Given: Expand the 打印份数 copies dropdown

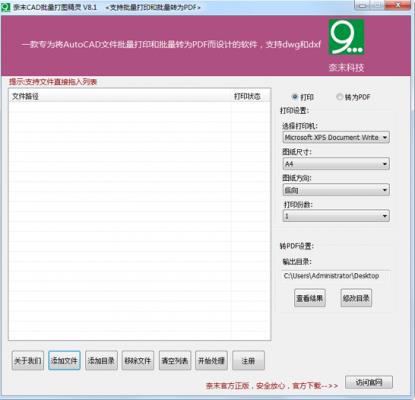Looking at the screenshot, I should [x=336, y=216].
